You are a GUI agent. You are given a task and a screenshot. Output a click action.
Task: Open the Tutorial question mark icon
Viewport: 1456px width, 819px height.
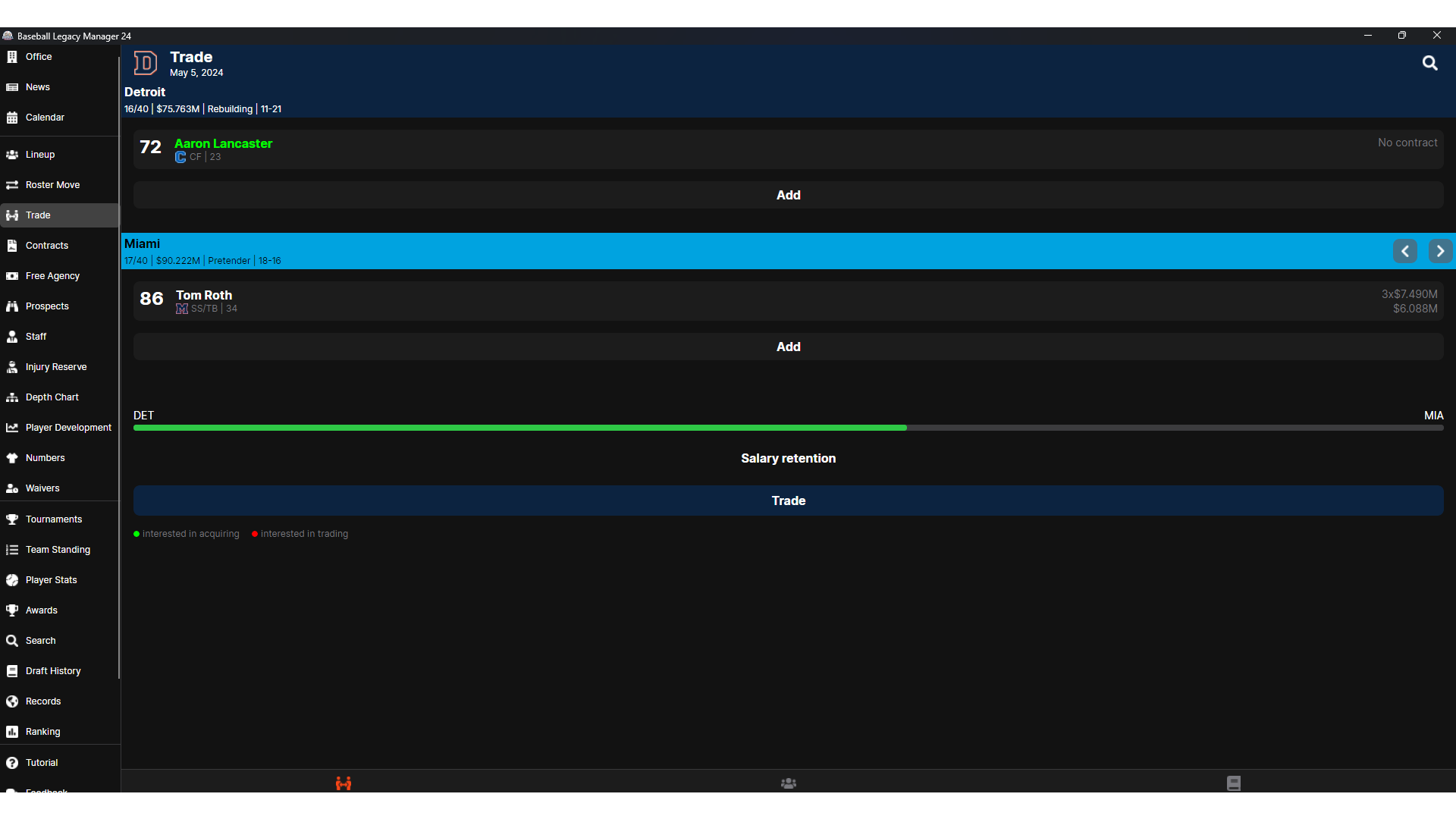point(12,763)
